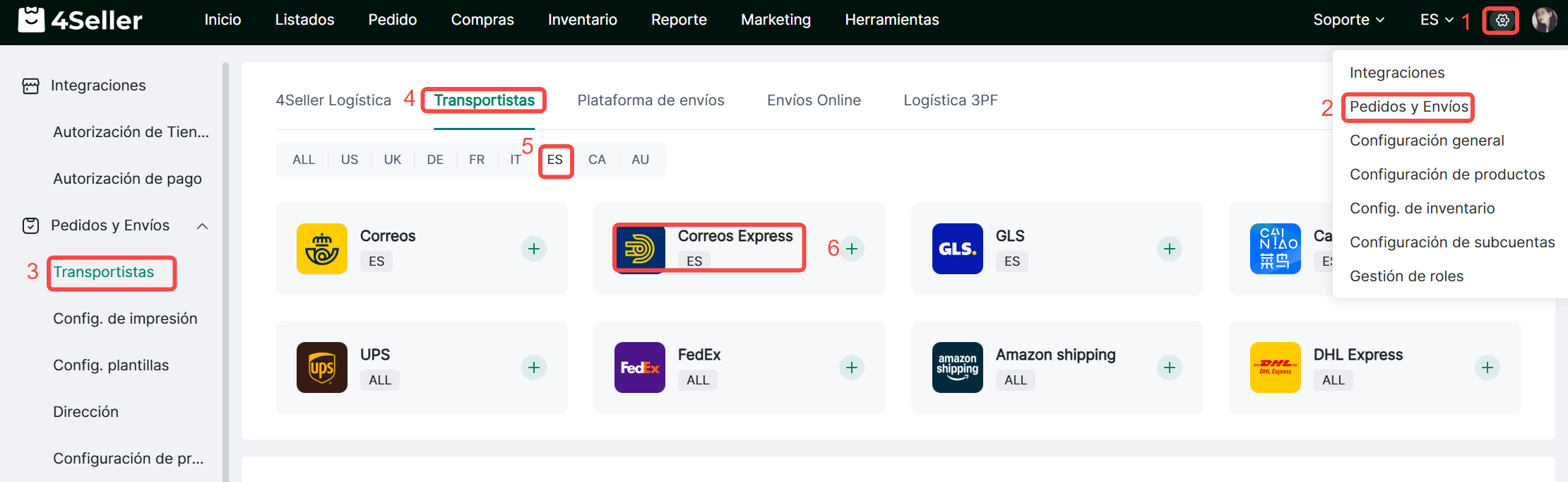Screen dimensions: 1568x482
Task: Select the ALL country filter
Action: coord(304,160)
